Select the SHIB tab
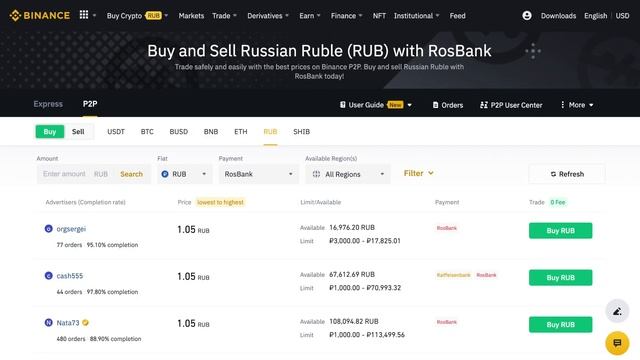Image resolution: width=640 pixels, height=360 pixels. [302, 131]
